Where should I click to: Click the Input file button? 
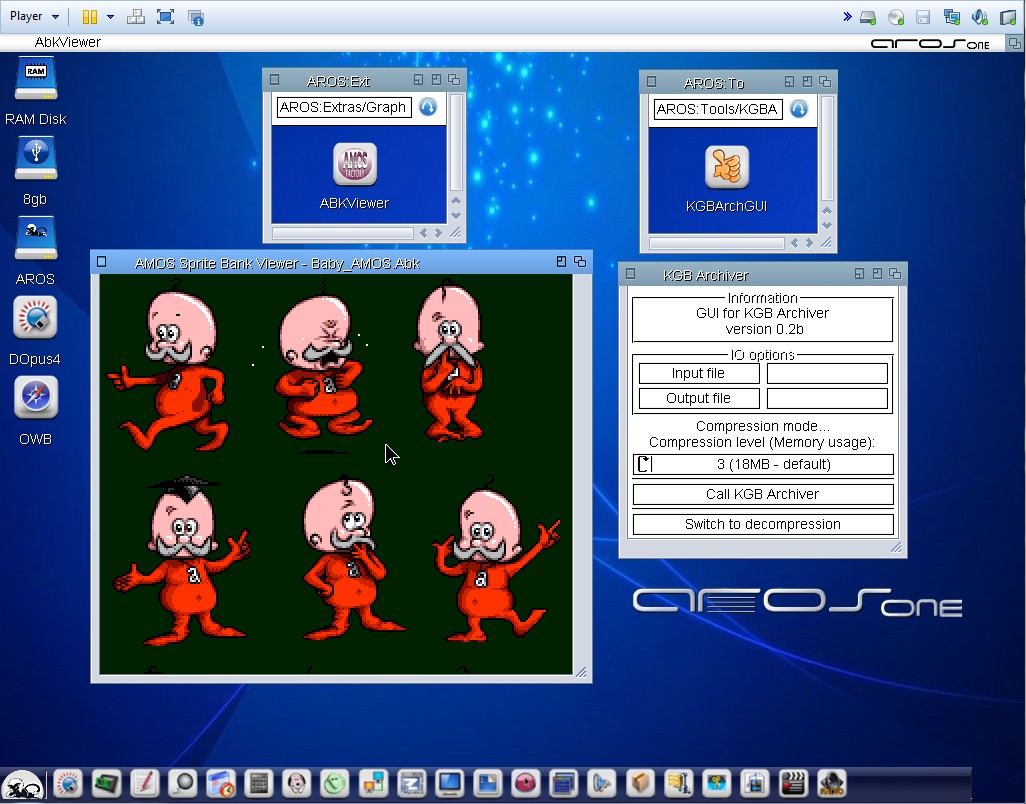tap(698, 373)
